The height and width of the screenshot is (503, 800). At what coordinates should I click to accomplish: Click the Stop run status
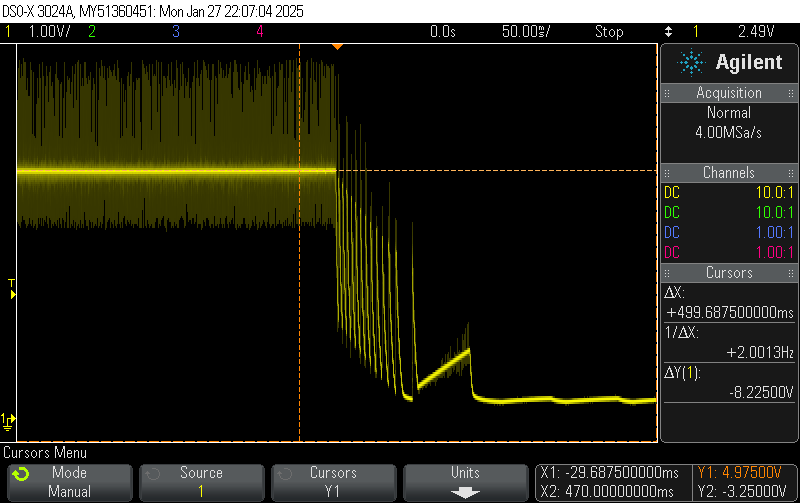click(x=609, y=32)
